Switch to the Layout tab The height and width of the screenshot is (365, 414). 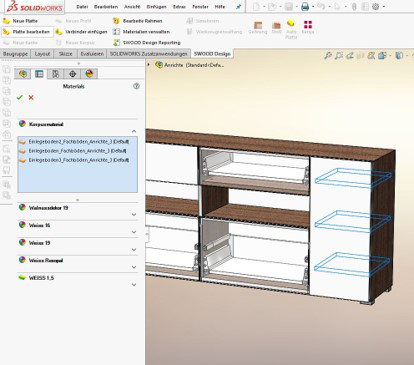coord(42,54)
